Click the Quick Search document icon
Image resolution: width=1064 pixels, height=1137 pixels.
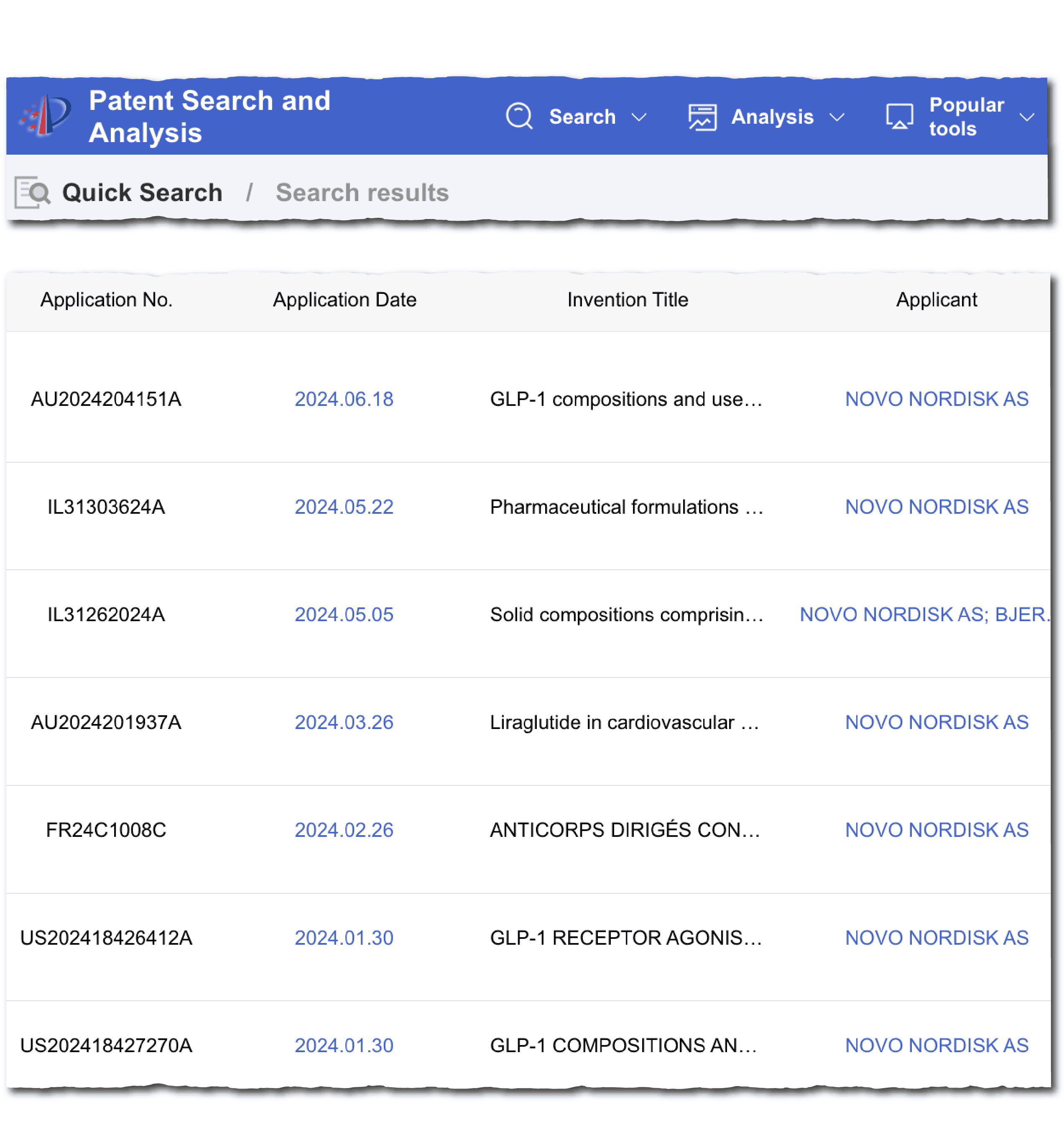[x=32, y=193]
